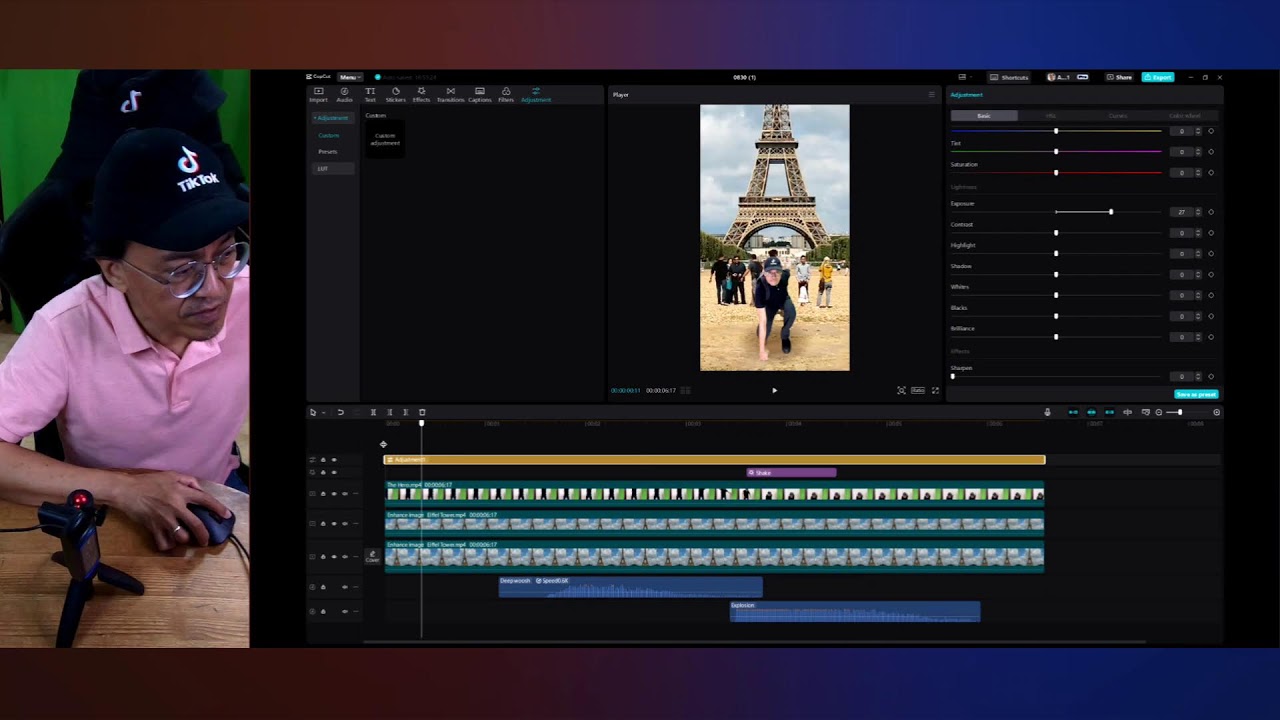
Task: Open the Player panel menu icon
Action: [x=932, y=95]
